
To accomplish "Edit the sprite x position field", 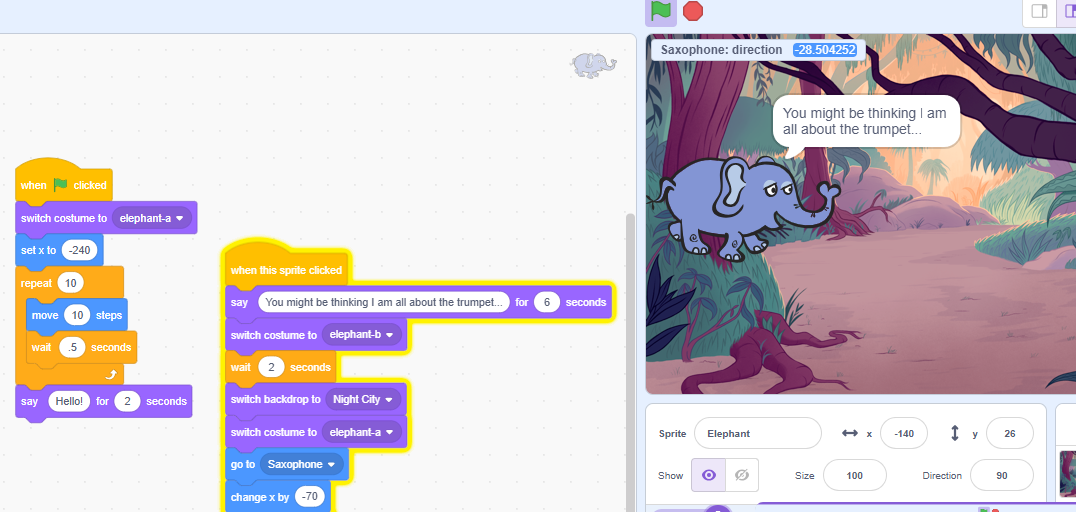I will [x=903, y=433].
